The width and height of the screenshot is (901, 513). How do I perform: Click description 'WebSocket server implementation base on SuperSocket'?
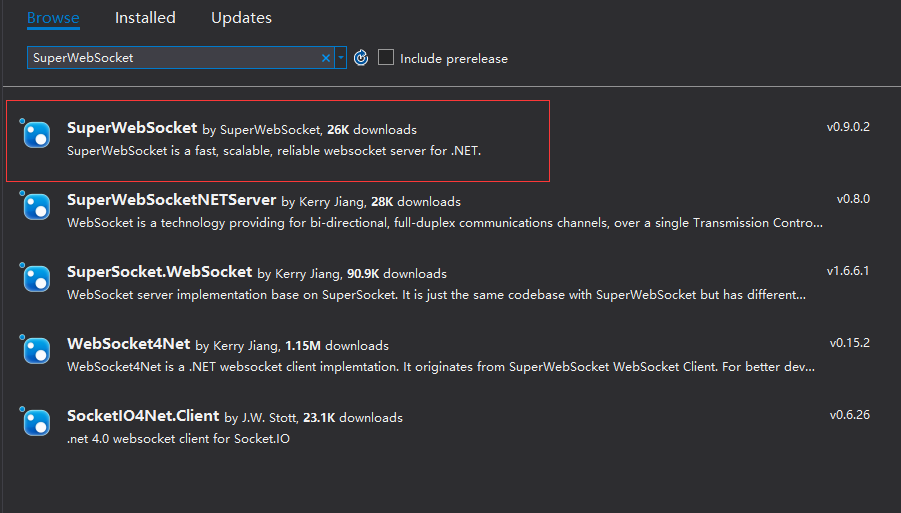[x=437, y=295]
